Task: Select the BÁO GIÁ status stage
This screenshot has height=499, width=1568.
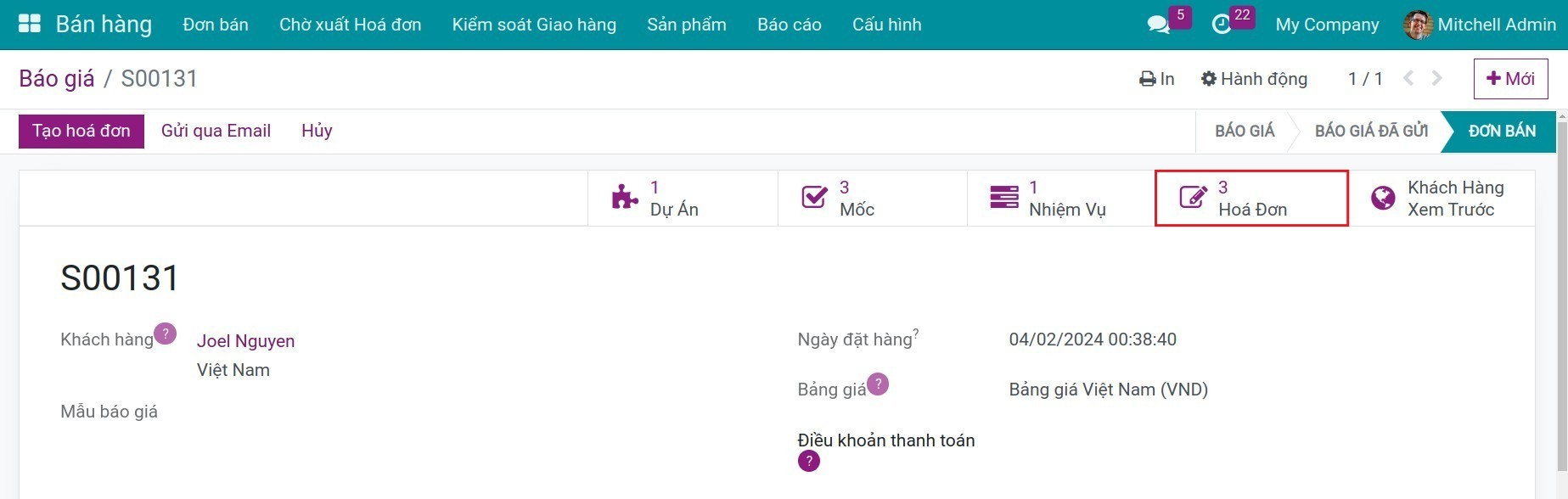Action: click(x=1245, y=131)
